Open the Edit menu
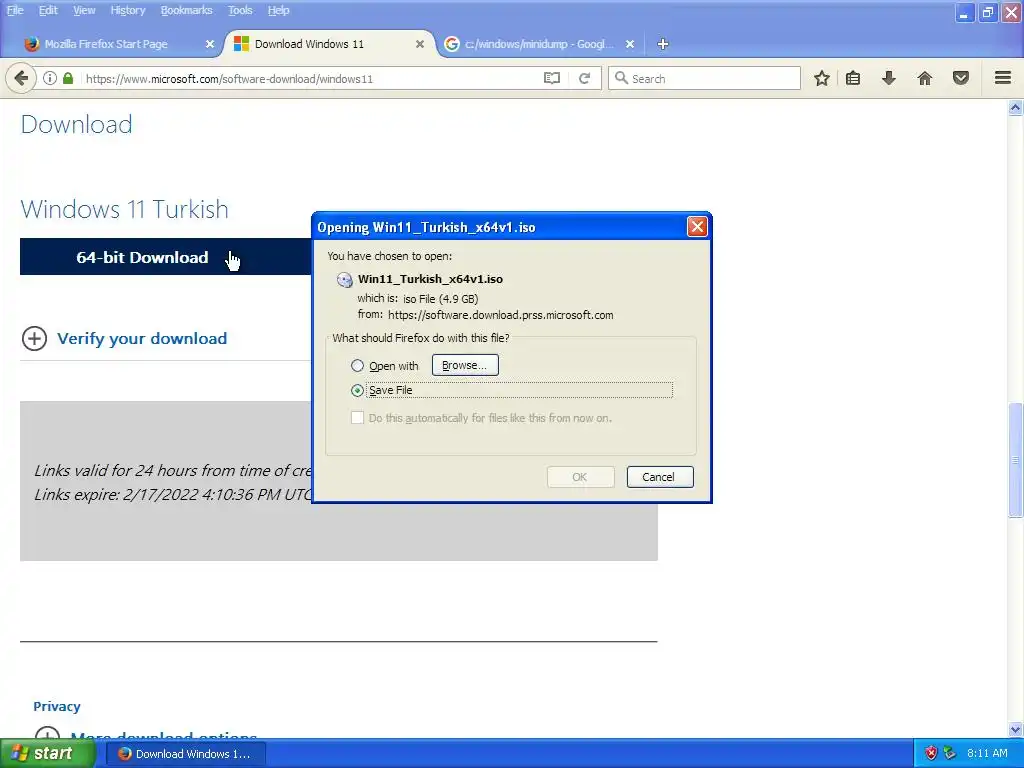 (x=48, y=10)
